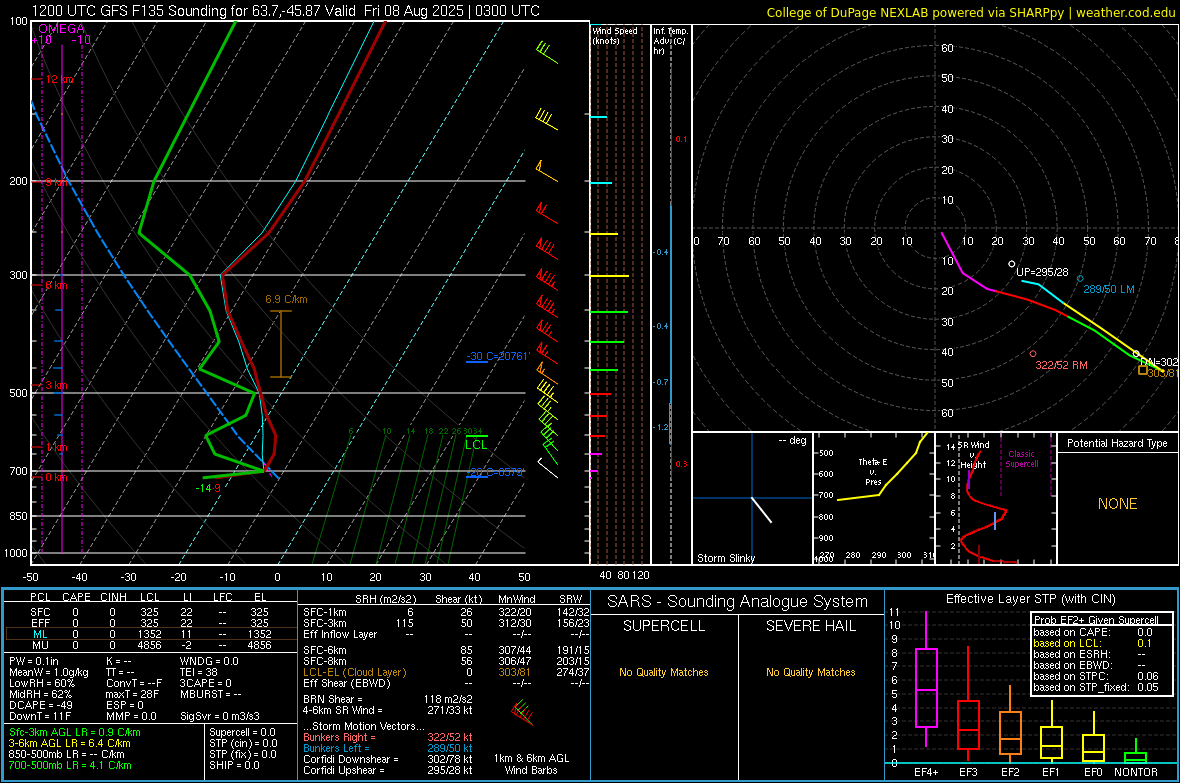Image resolution: width=1180 pixels, height=783 pixels.
Task: Click the 3 km height marker
Action: [56, 385]
